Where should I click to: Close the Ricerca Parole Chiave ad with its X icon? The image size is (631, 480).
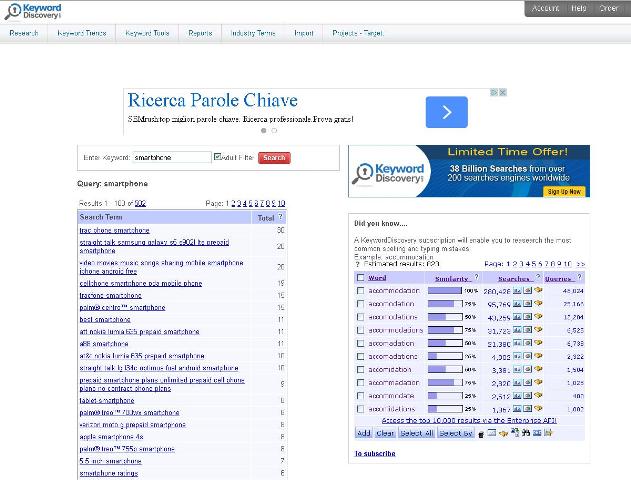coord(503,92)
